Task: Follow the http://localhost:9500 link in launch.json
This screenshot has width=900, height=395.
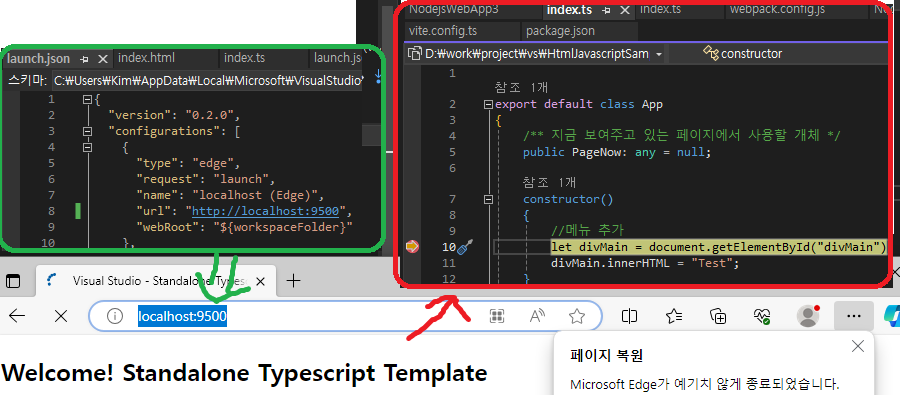Action: click(x=265, y=211)
